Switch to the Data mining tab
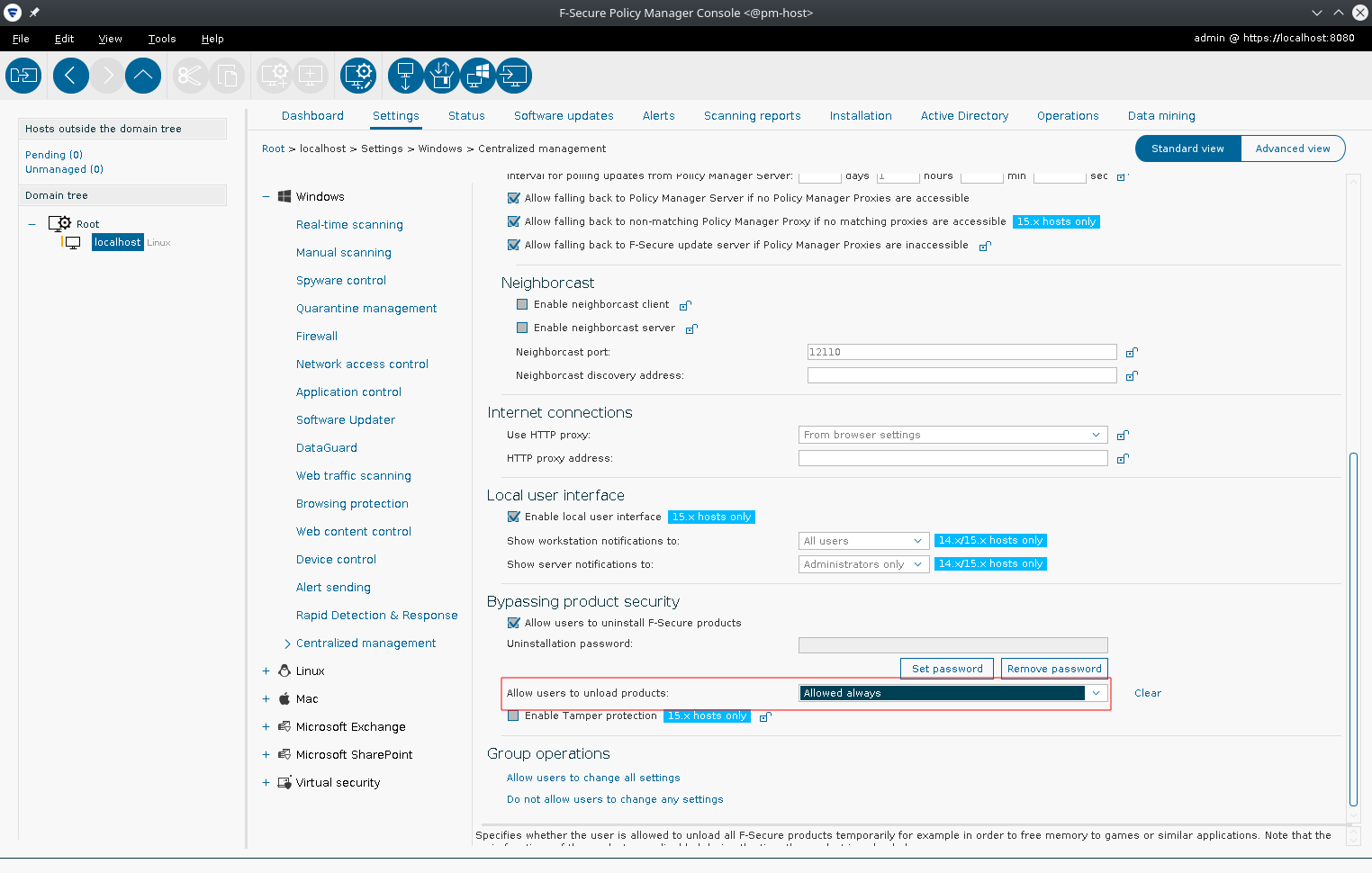Image resolution: width=1372 pixels, height=873 pixels. 1161,115
